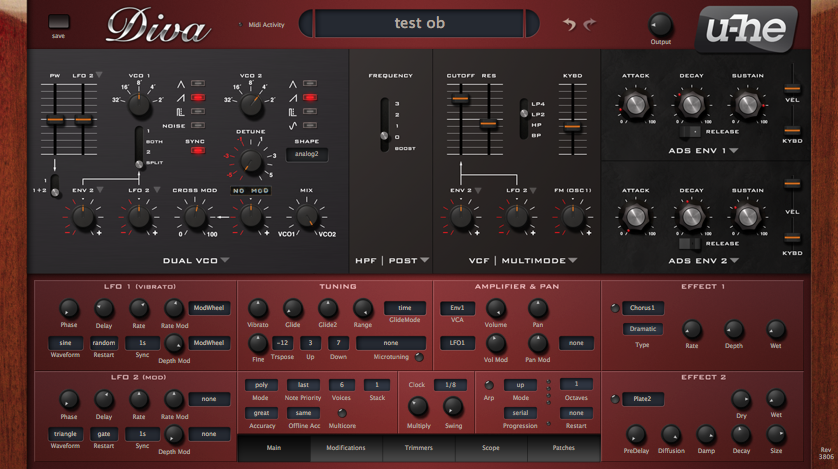Click ADS ENV 1 Decay knob
The image size is (838, 469).
tap(692, 105)
